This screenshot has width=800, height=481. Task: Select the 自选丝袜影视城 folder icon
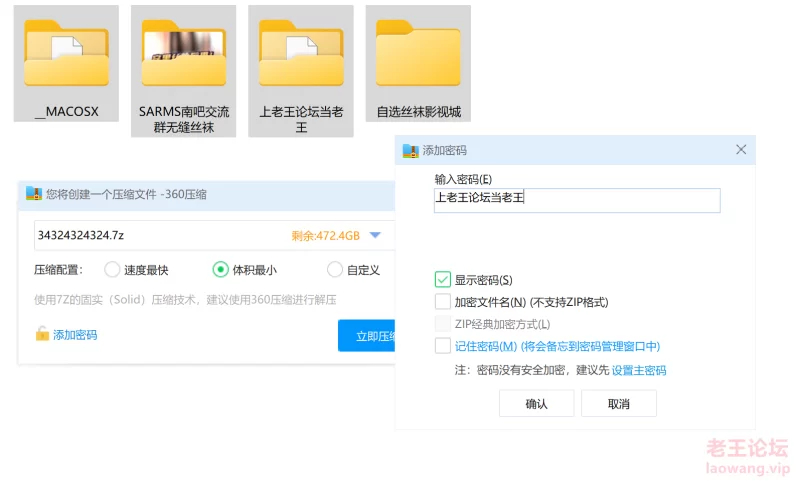[418, 53]
